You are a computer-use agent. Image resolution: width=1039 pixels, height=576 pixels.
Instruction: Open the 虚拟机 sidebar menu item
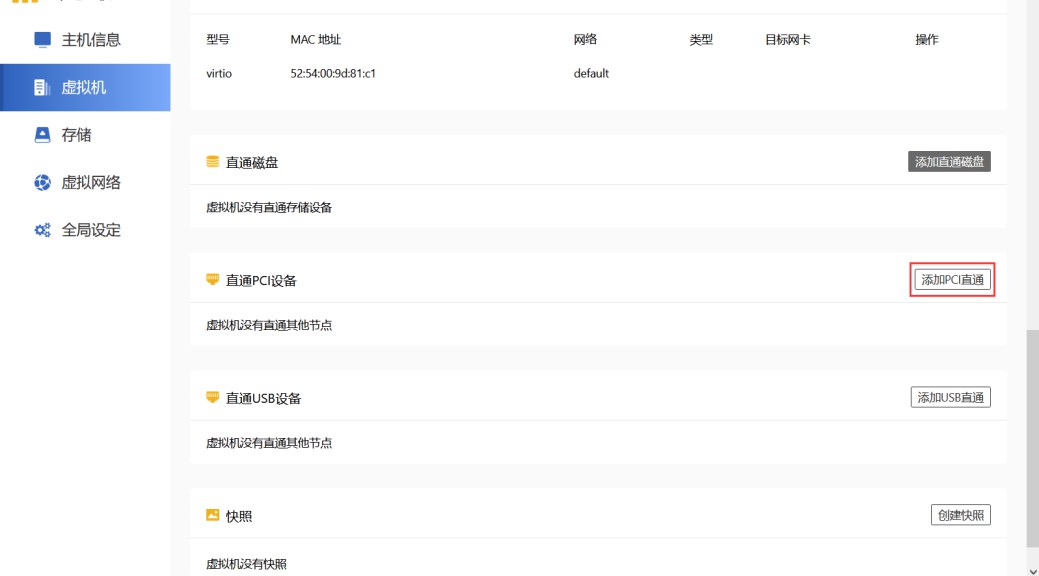pos(85,88)
